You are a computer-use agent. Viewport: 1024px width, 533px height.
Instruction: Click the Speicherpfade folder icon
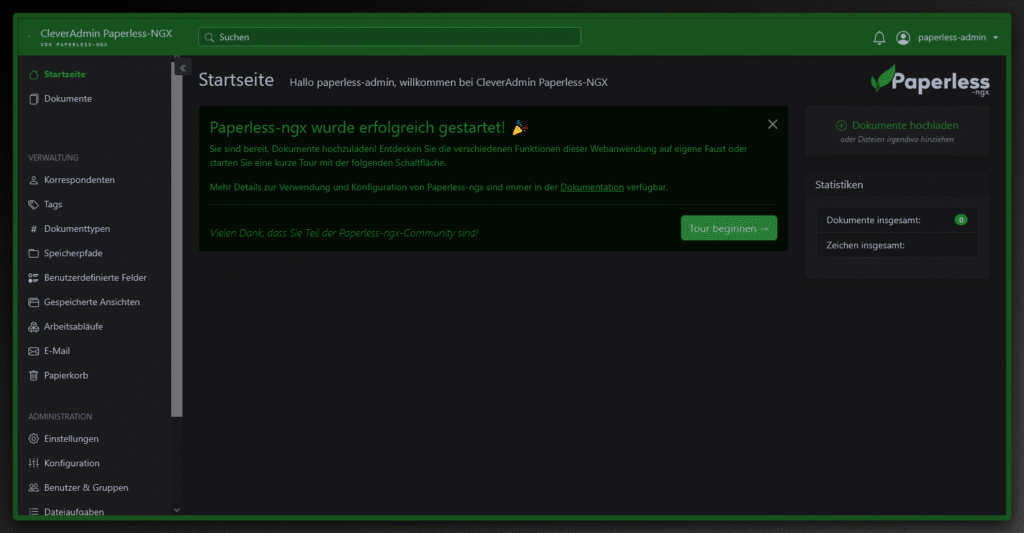coord(34,253)
